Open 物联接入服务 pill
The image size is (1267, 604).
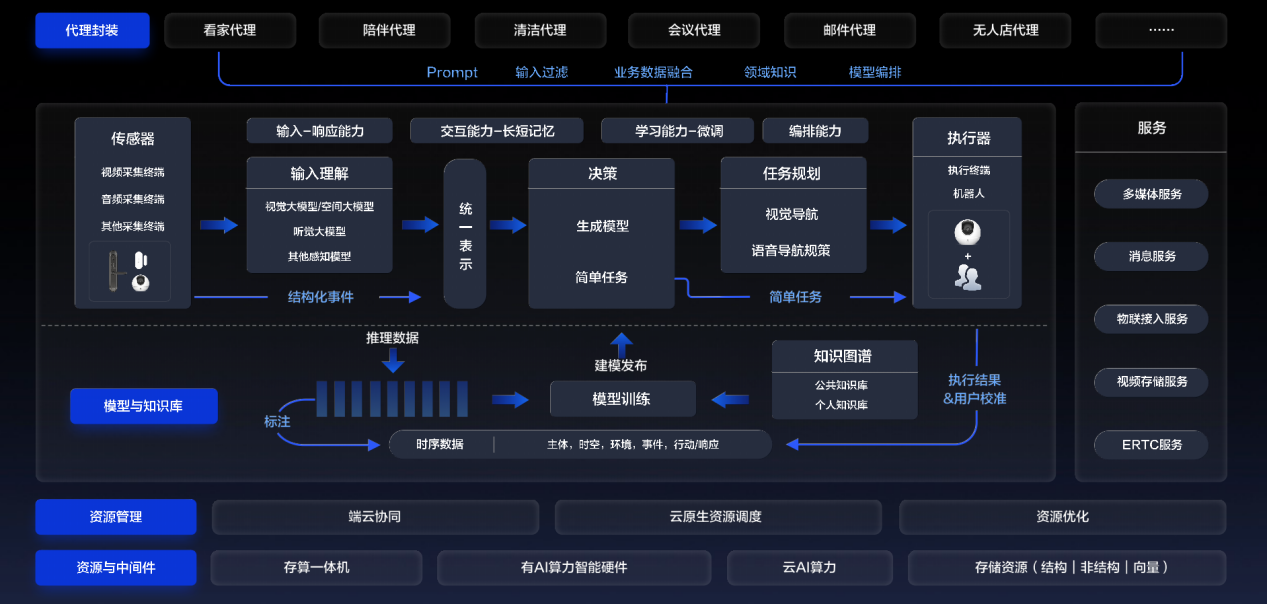pos(1151,319)
